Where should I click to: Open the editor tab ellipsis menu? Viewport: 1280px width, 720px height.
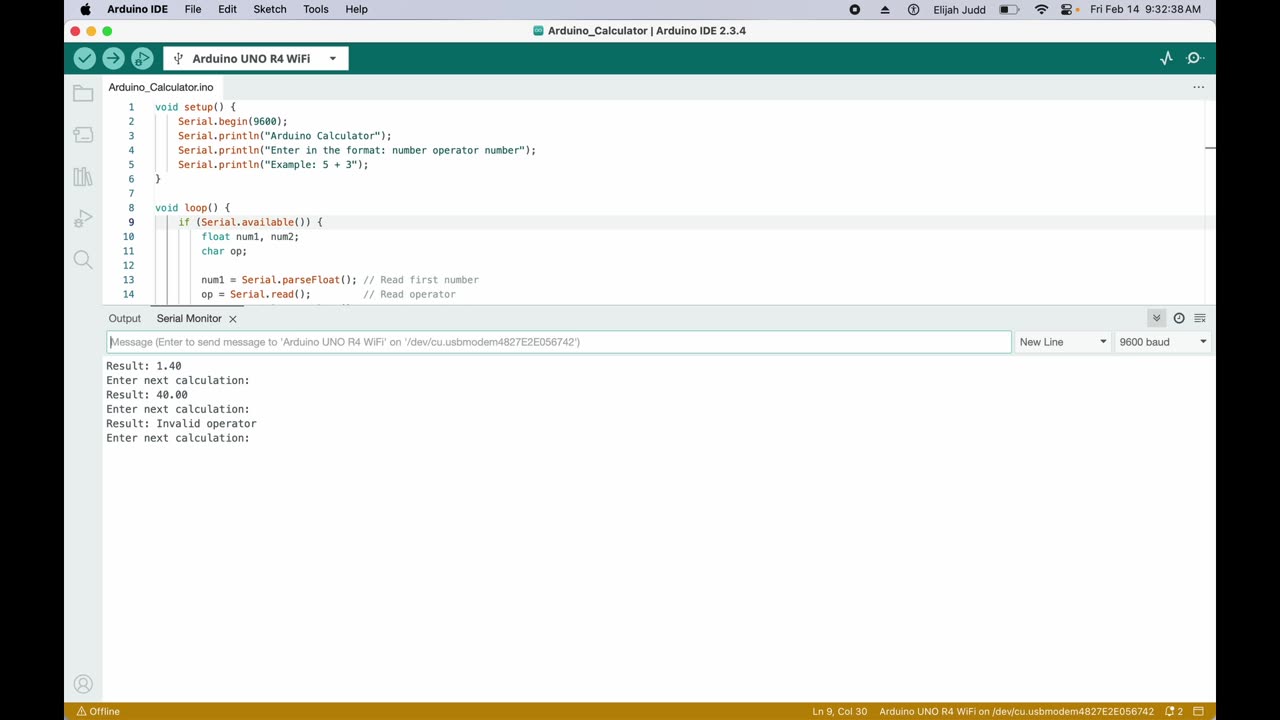1198,87
